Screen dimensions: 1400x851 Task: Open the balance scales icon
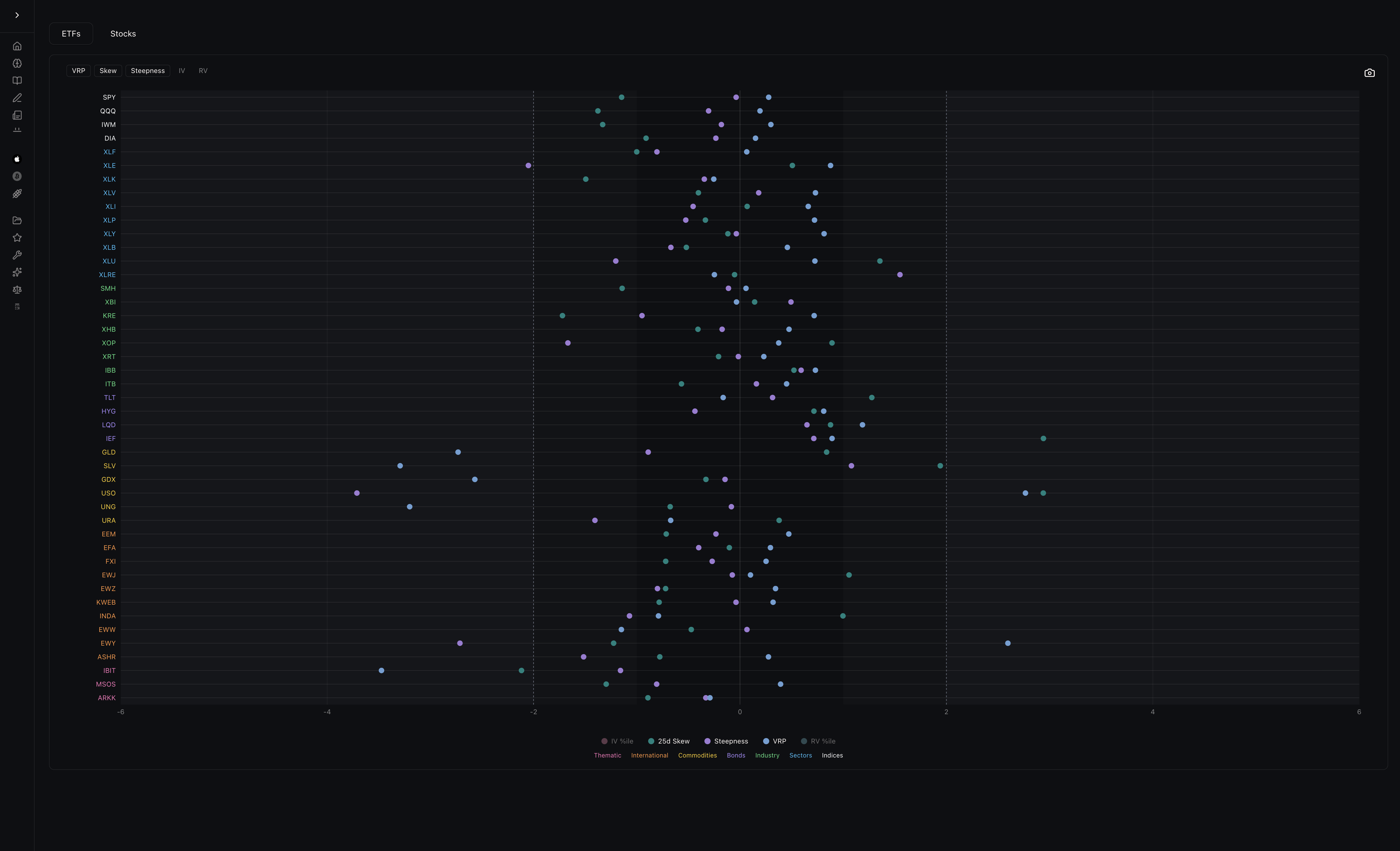point(17,290)
